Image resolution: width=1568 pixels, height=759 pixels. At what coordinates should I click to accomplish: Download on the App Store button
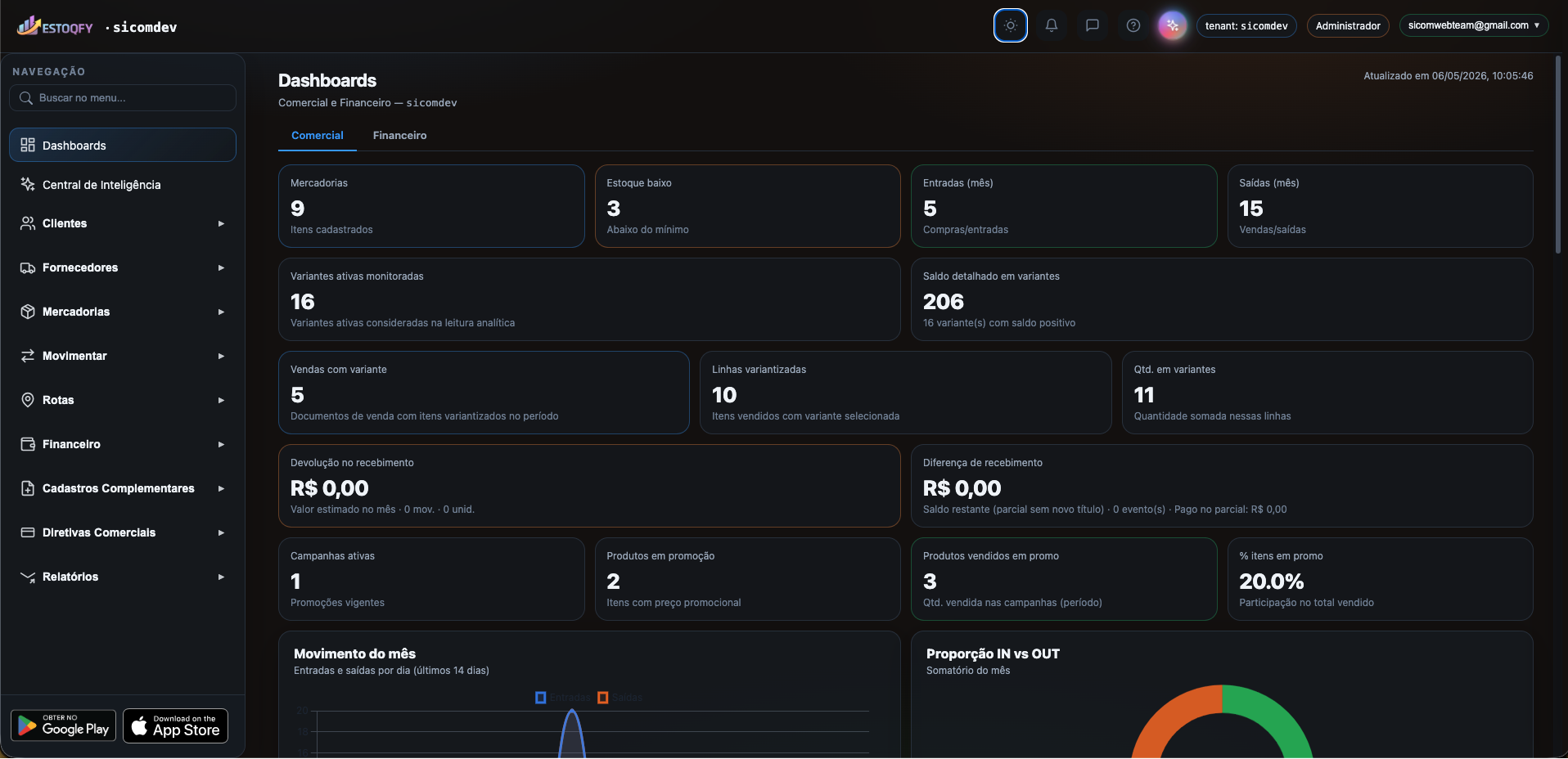pyautogui.click(x=175, y=725)
